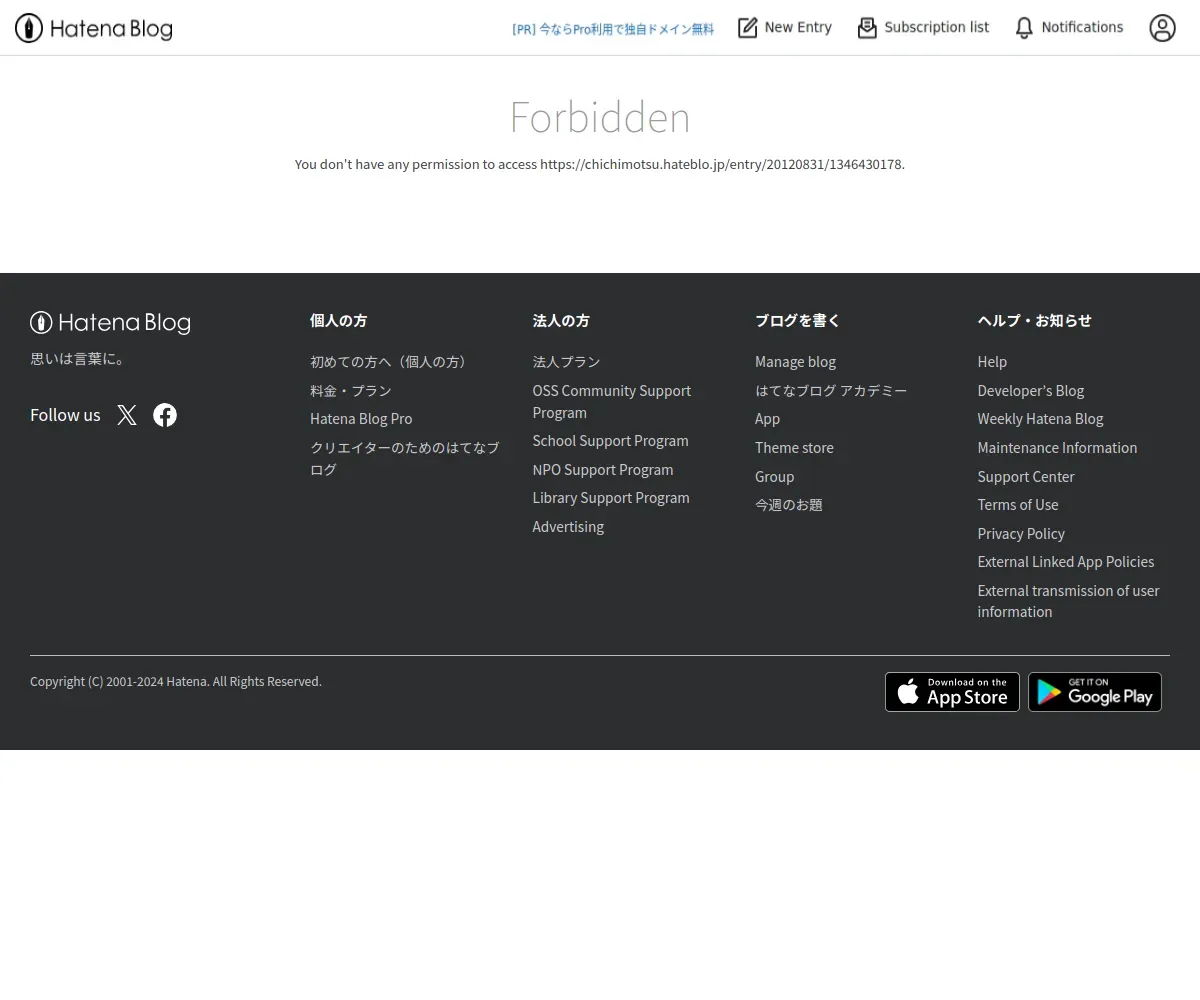
Task: Open Library Support Program link
Action: tap(611, 498)
